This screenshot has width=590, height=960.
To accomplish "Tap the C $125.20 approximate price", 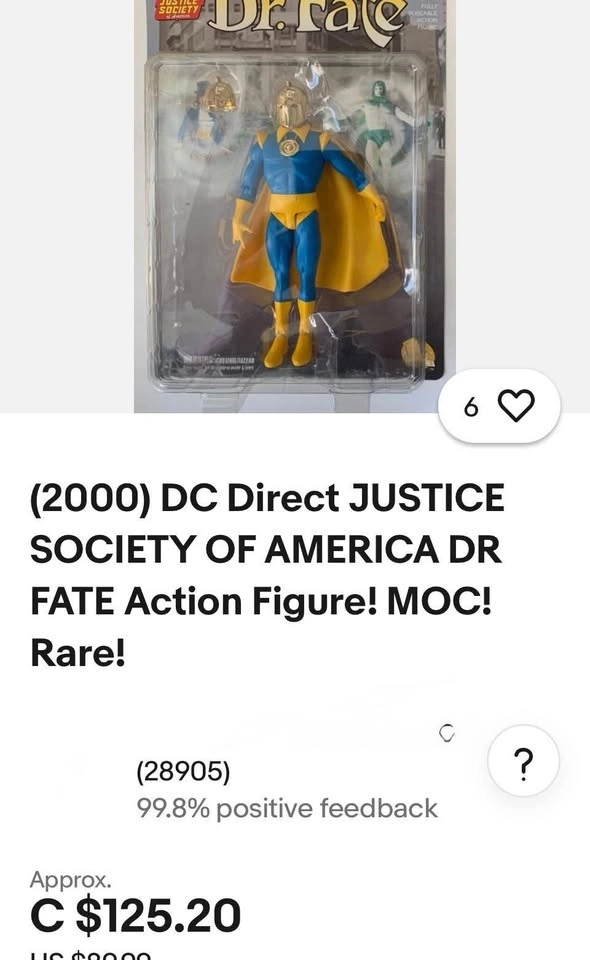I will click(x=136, y=915).
